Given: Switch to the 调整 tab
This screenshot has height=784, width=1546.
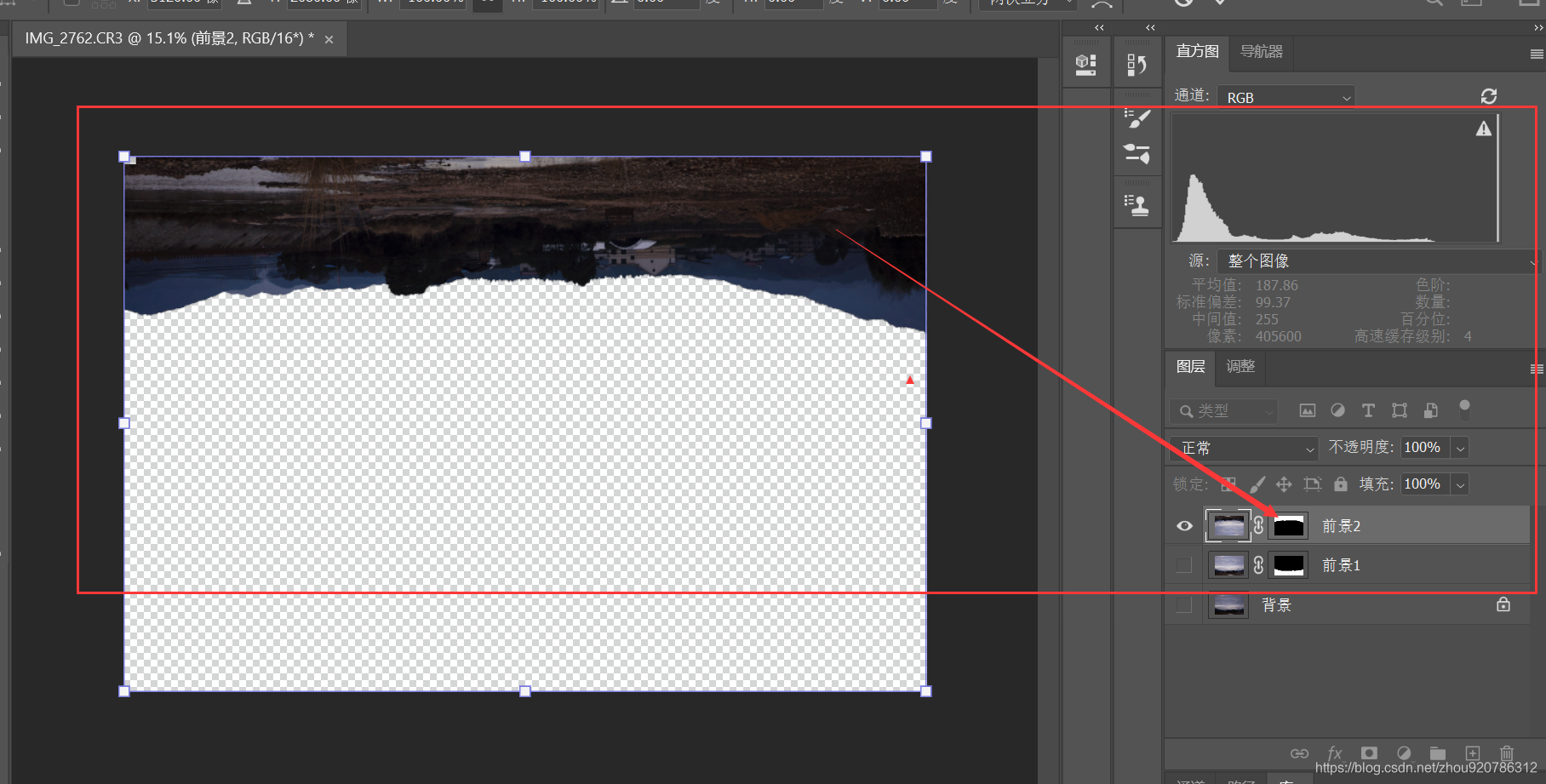Looking at the screenshot, I should coord(1240,367).
